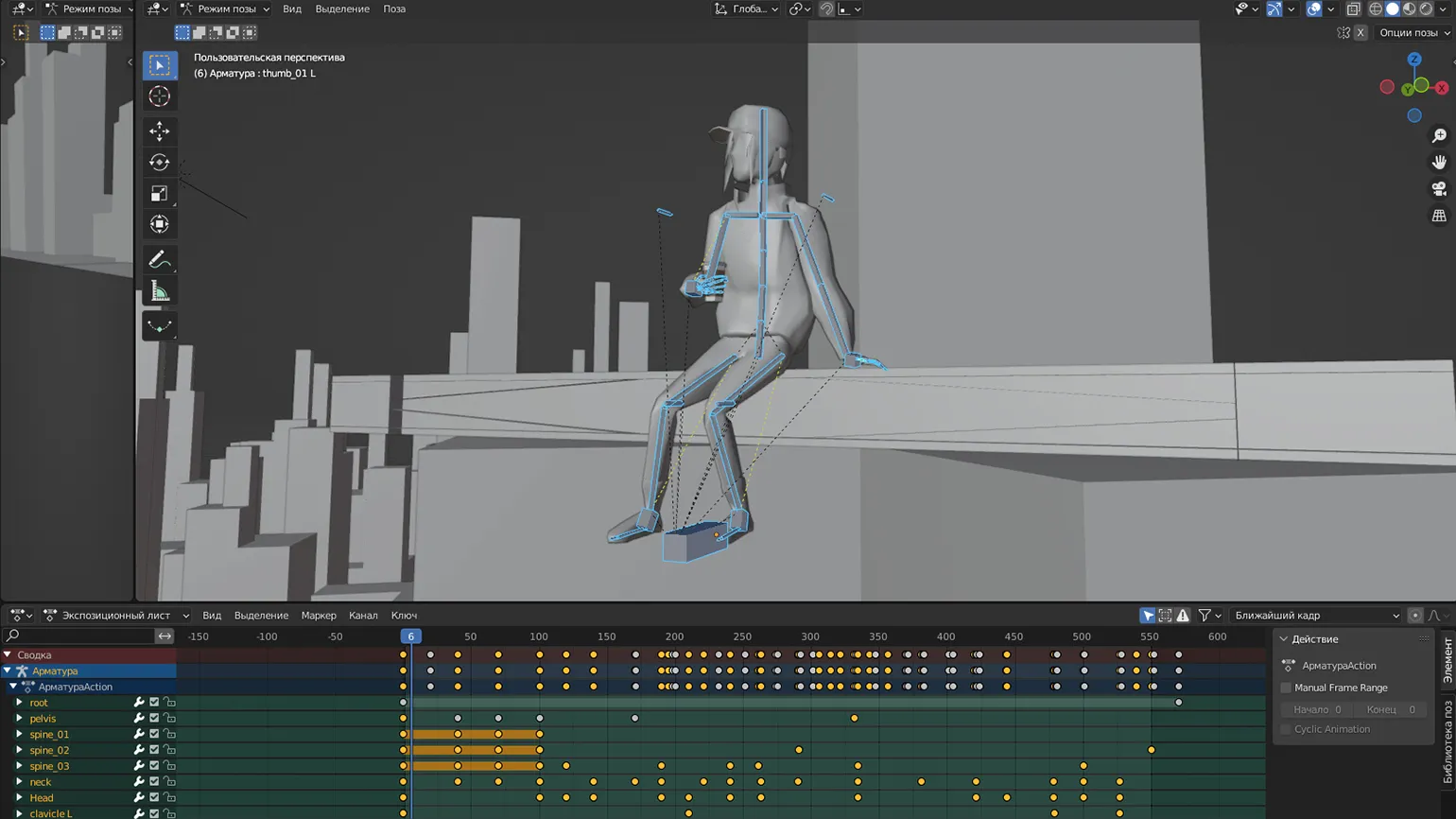Select the Rotate tool

(159, 163)
